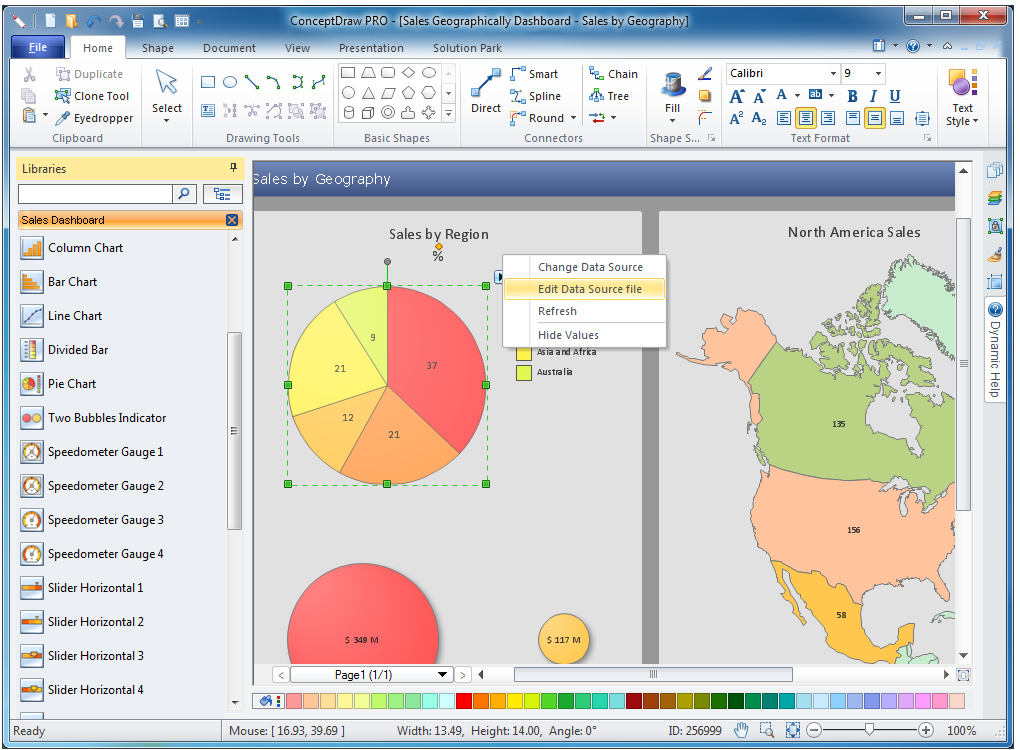Click the Clone Tool icon

[92, 96]
